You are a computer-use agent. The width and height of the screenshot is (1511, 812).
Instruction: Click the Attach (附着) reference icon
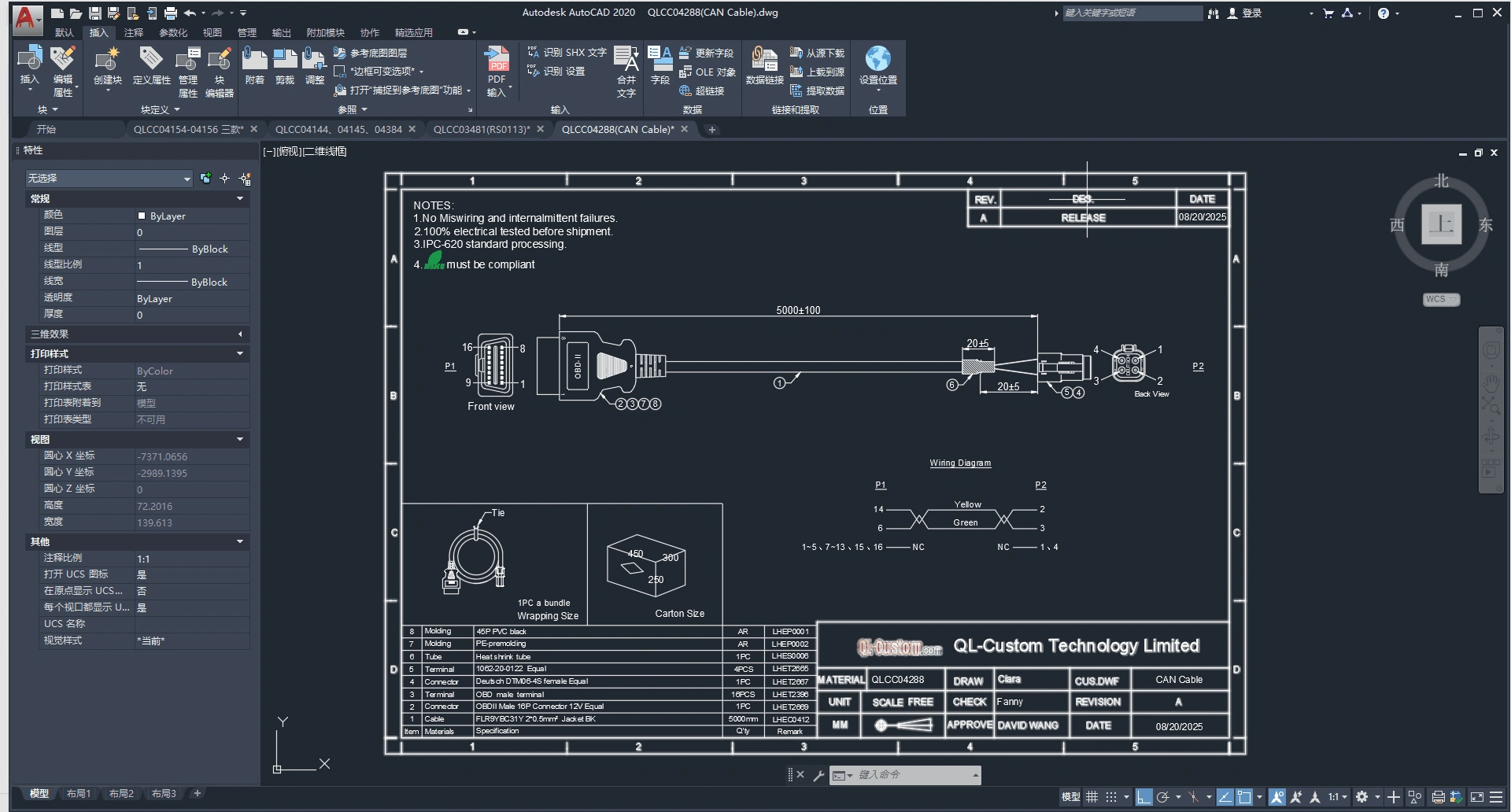[254, 60]
